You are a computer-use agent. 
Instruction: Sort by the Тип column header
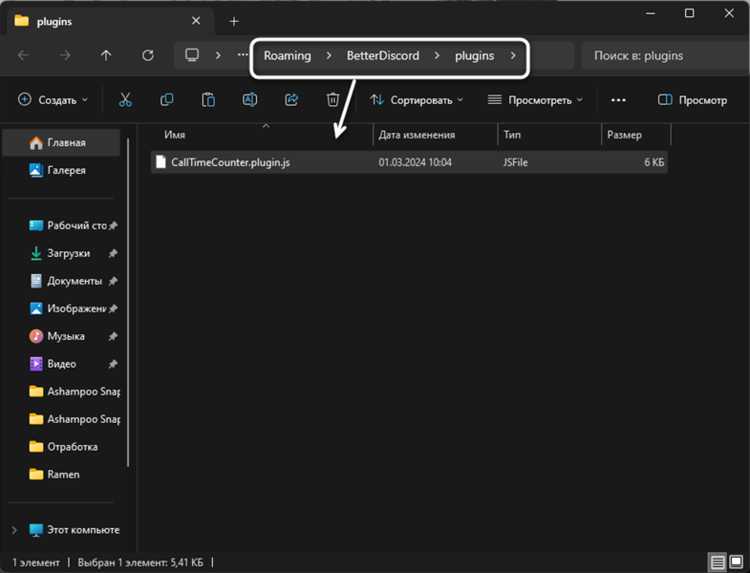tap(549, 135)
